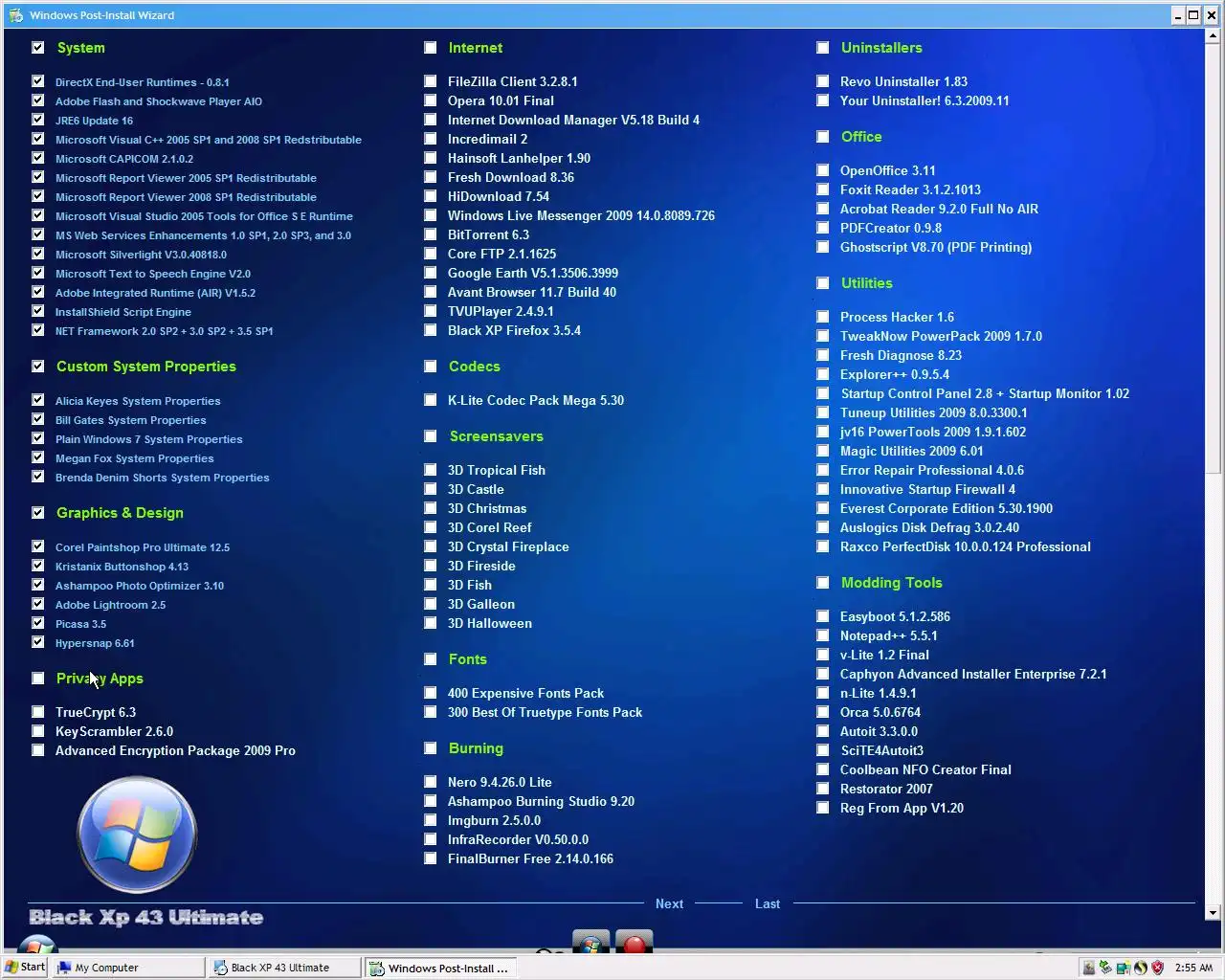Tick Google Earth V5.1.3506.3999 checkbox
The width and height of the screenshot is (1225, 980).
[x=430, y=273]
